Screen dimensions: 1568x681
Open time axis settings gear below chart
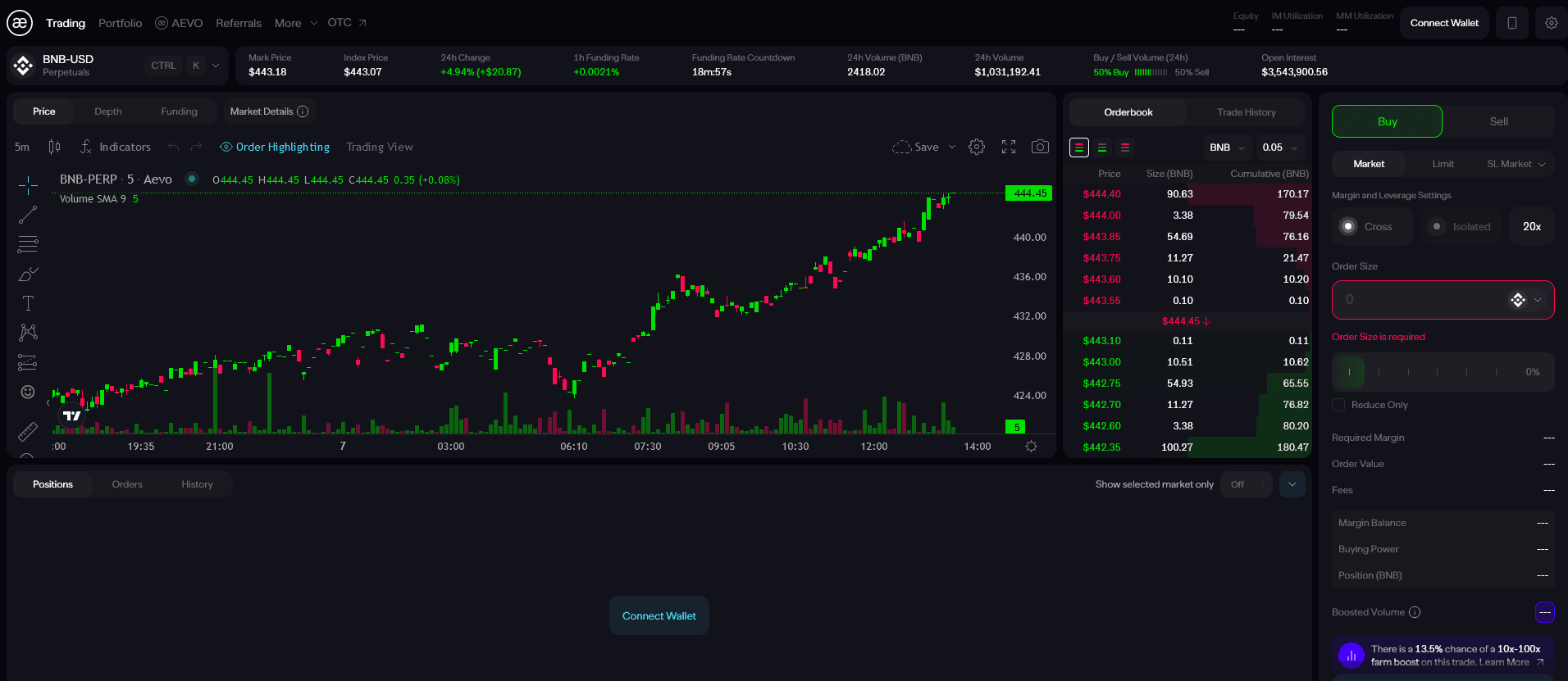tap(1031, 447)
